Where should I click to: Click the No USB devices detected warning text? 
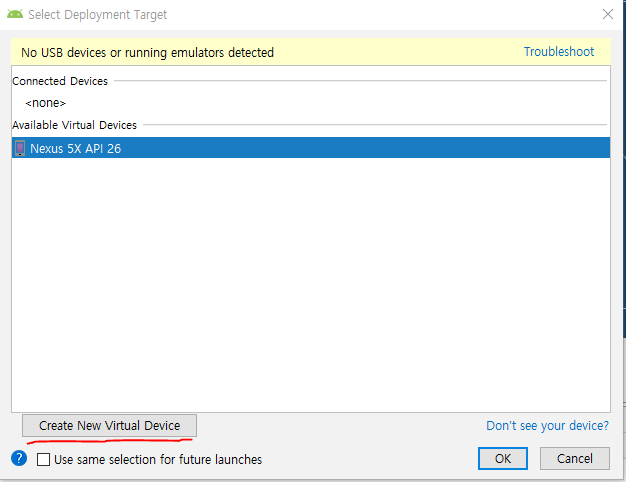pos(147,52)
